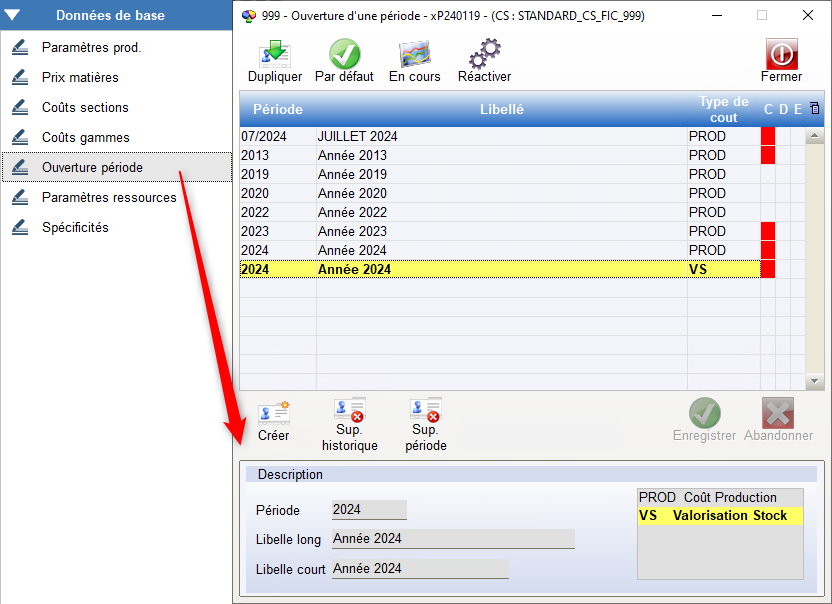Click the Sup. période icon
832x604 pixels.
pos(426,411)
